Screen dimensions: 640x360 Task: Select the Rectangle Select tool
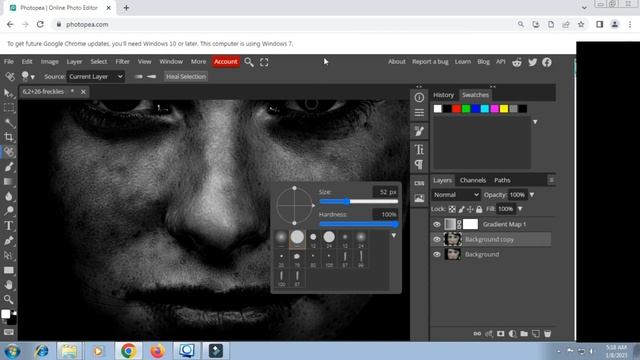[9, 108]
